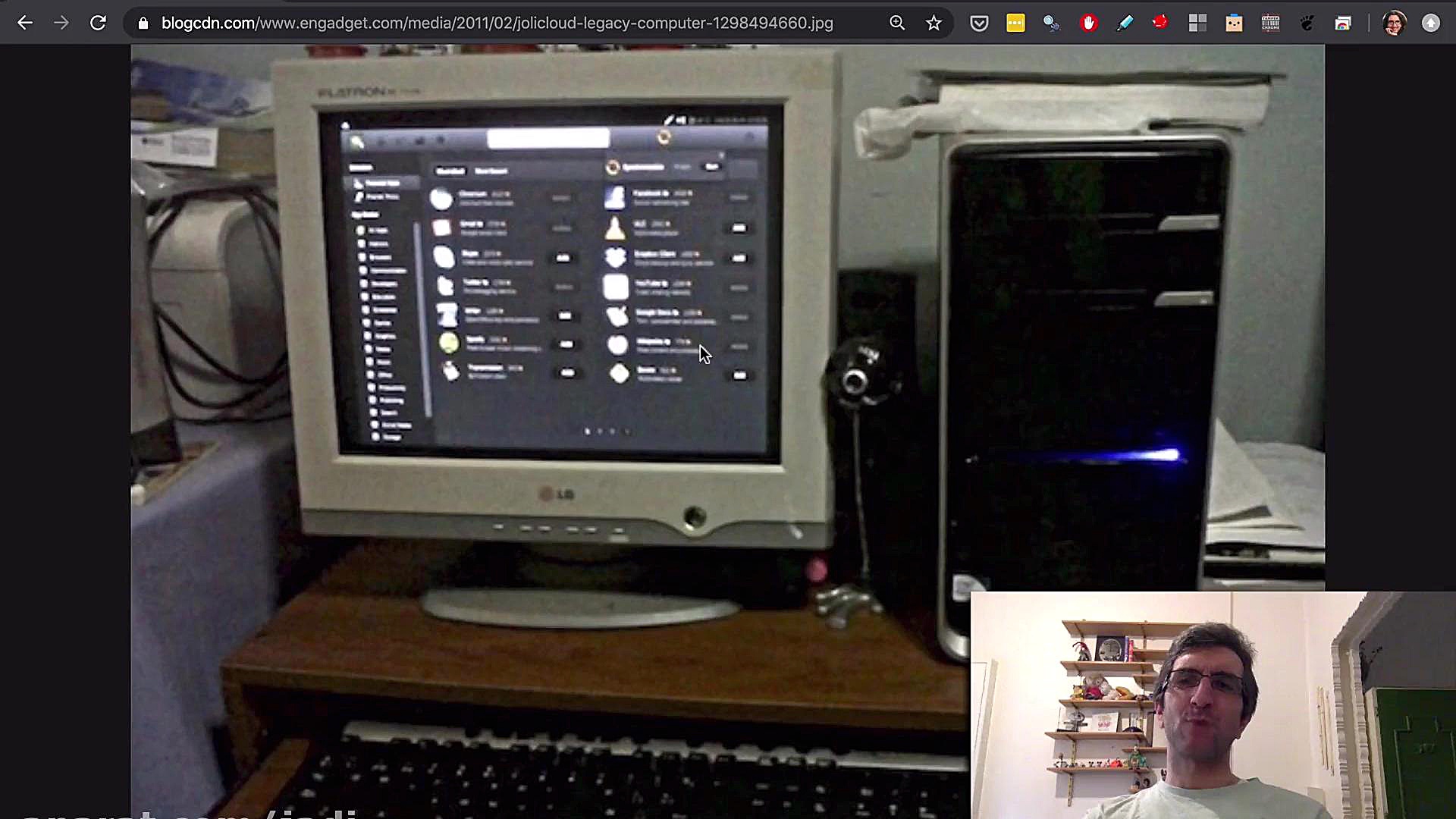The height and width of the screenshot is (819, 1456).
Task: Click the grey four-squares grid extension
Action: point(1197,23)
